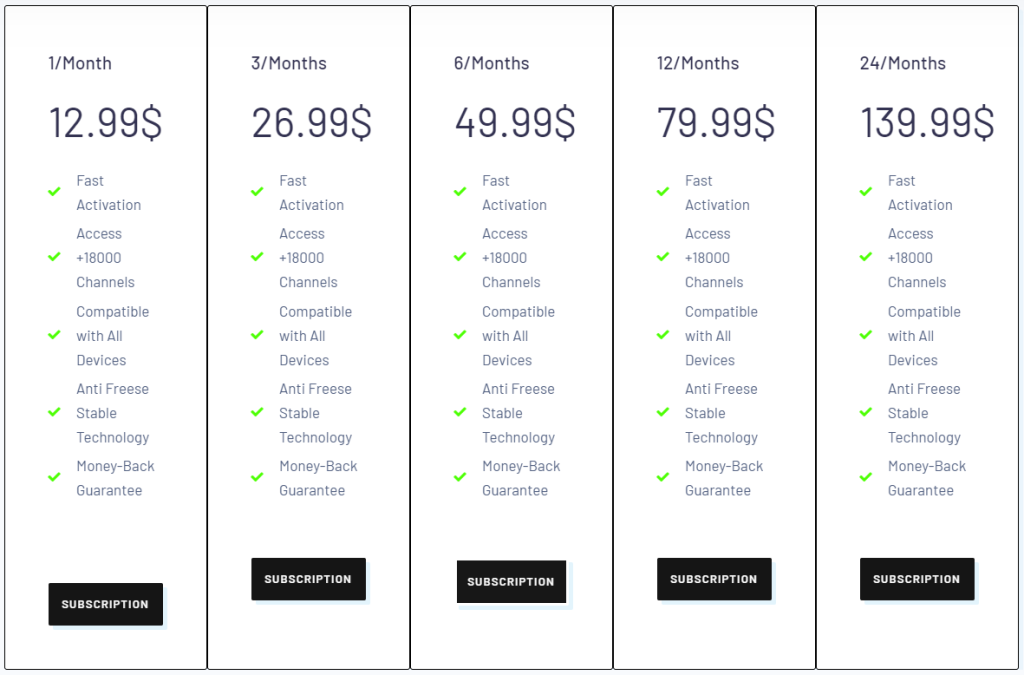Choose Subscription button for 12/Months plan
Screen dimensions: 1024x675
(x=714, y=579)
